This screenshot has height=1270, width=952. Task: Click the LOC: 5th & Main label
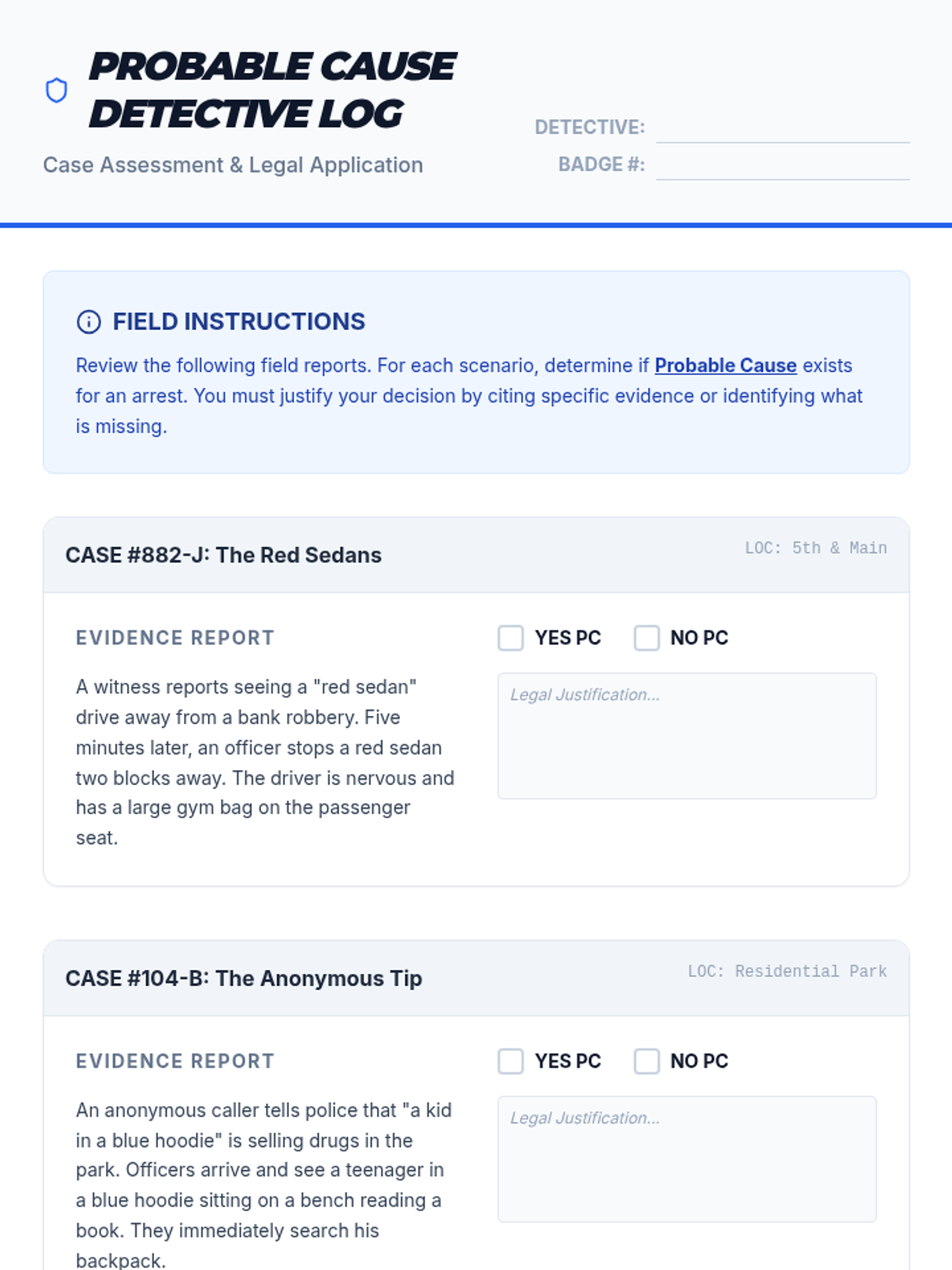point(816,548)
